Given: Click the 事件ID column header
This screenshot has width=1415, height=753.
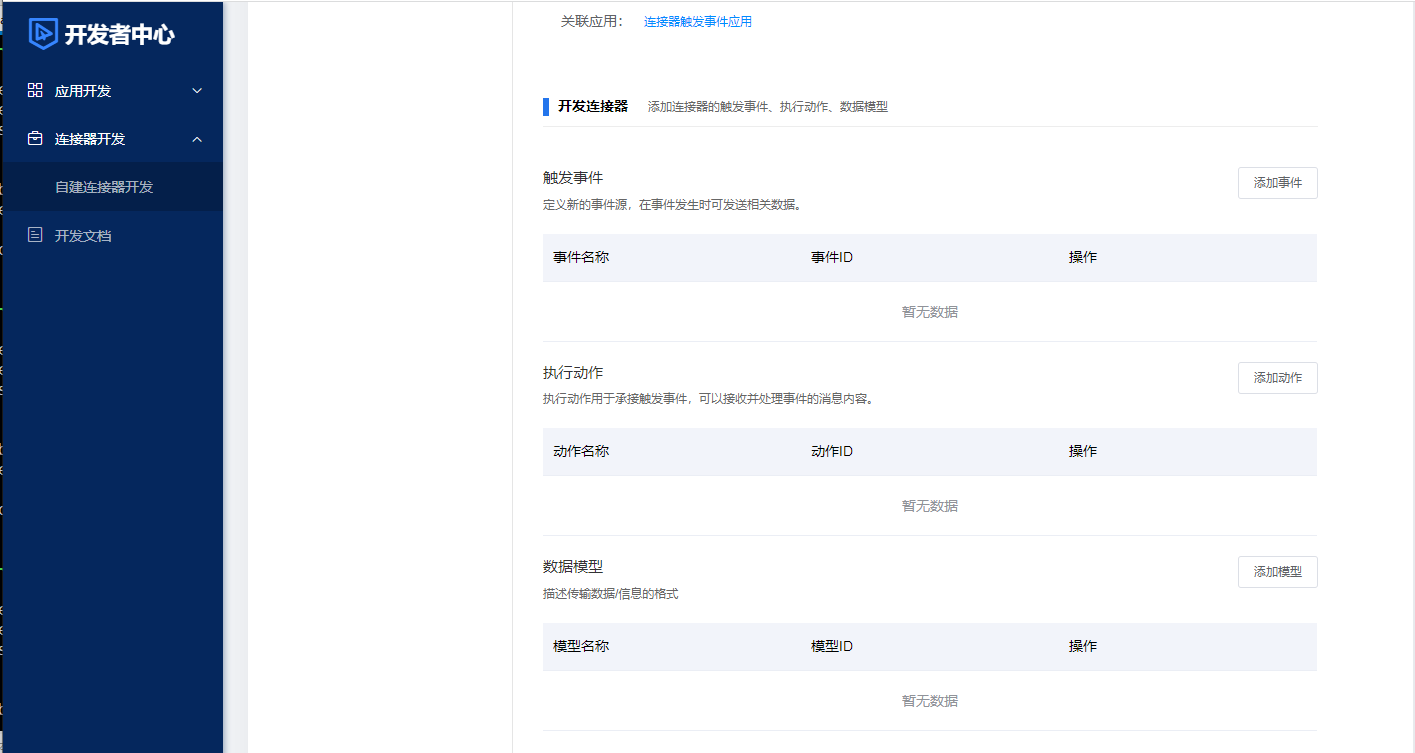Looking at the screenshot, I should 832,257.
